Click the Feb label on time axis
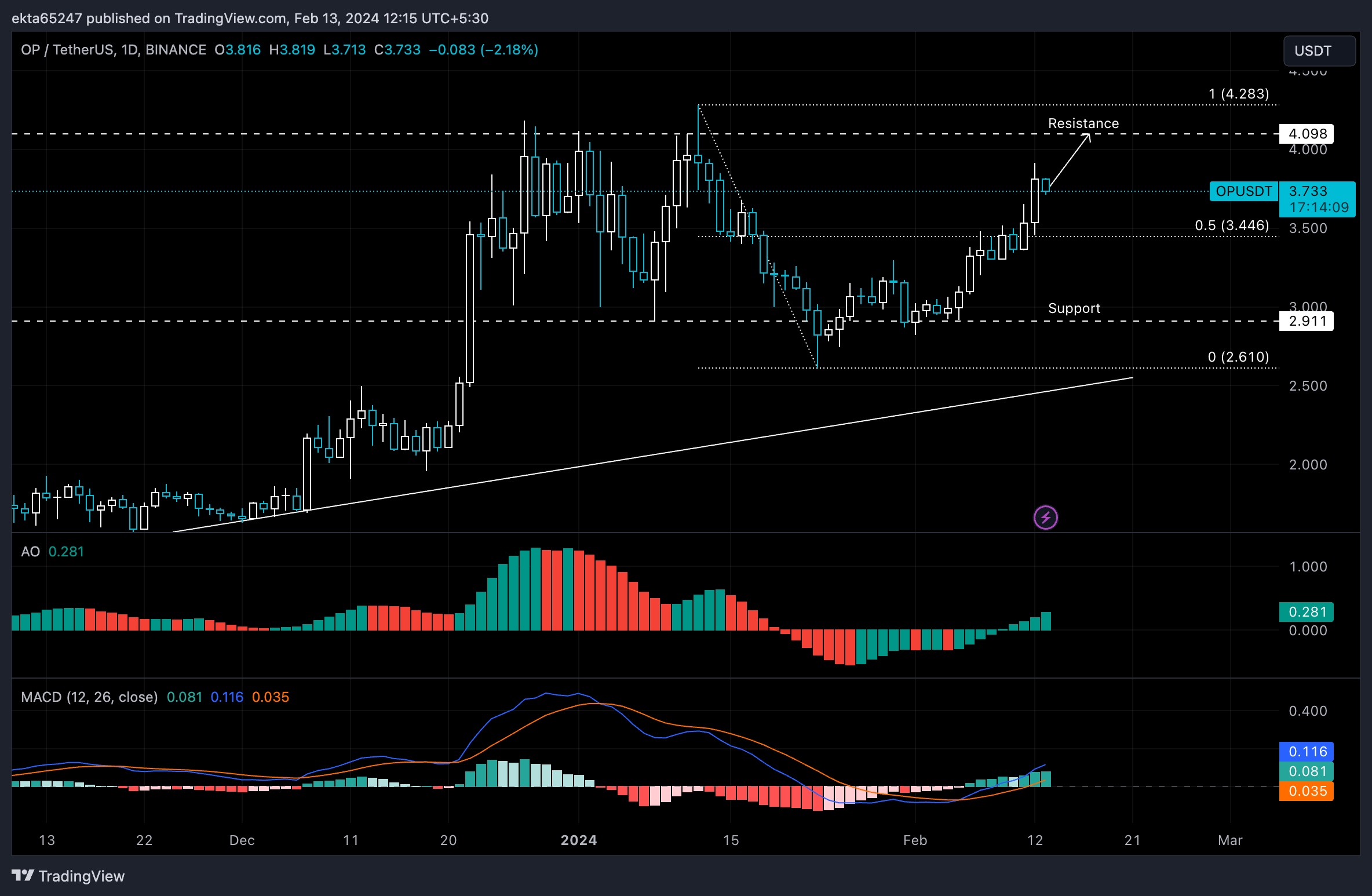The height and width of the screenshot is (896, 1372). click(915, 840)
